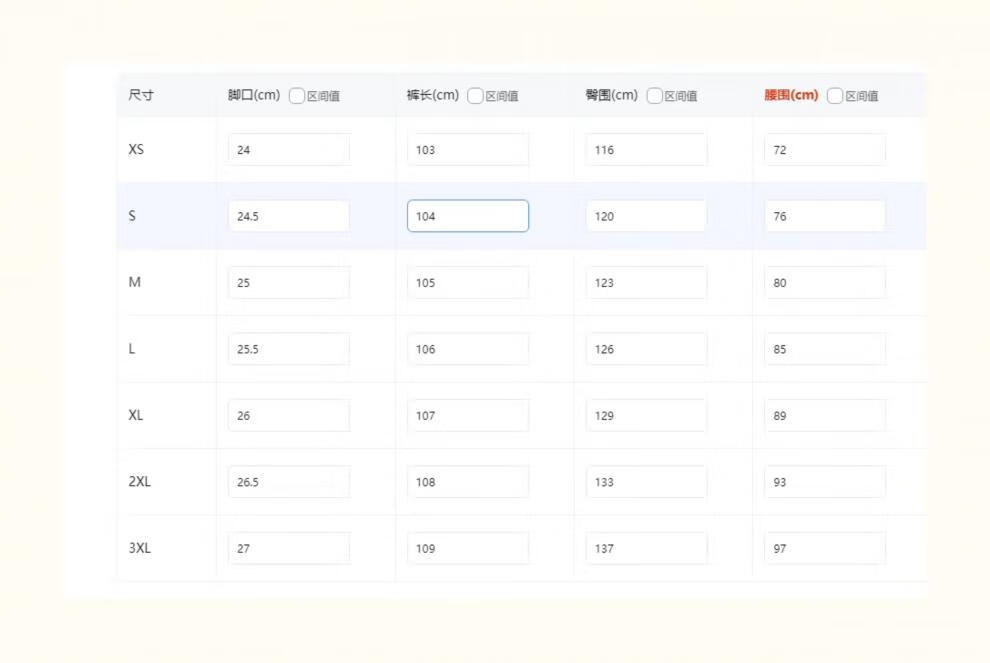Select the 3XL size row label

click(x=140, y=548)
